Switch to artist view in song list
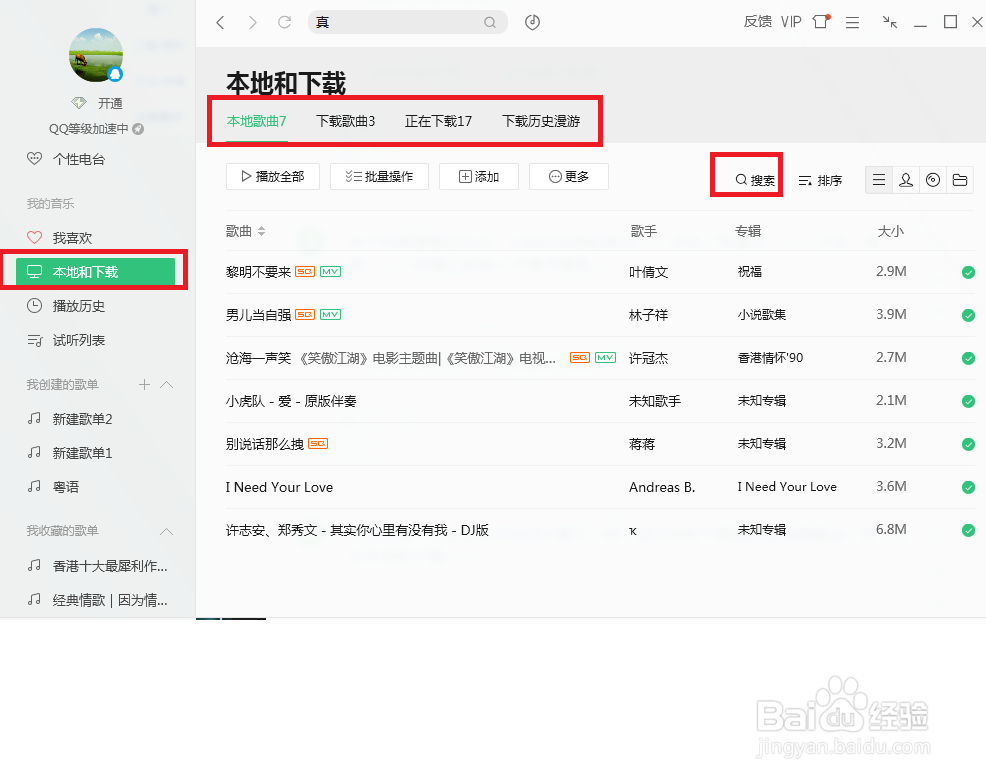 pos(906,180)
